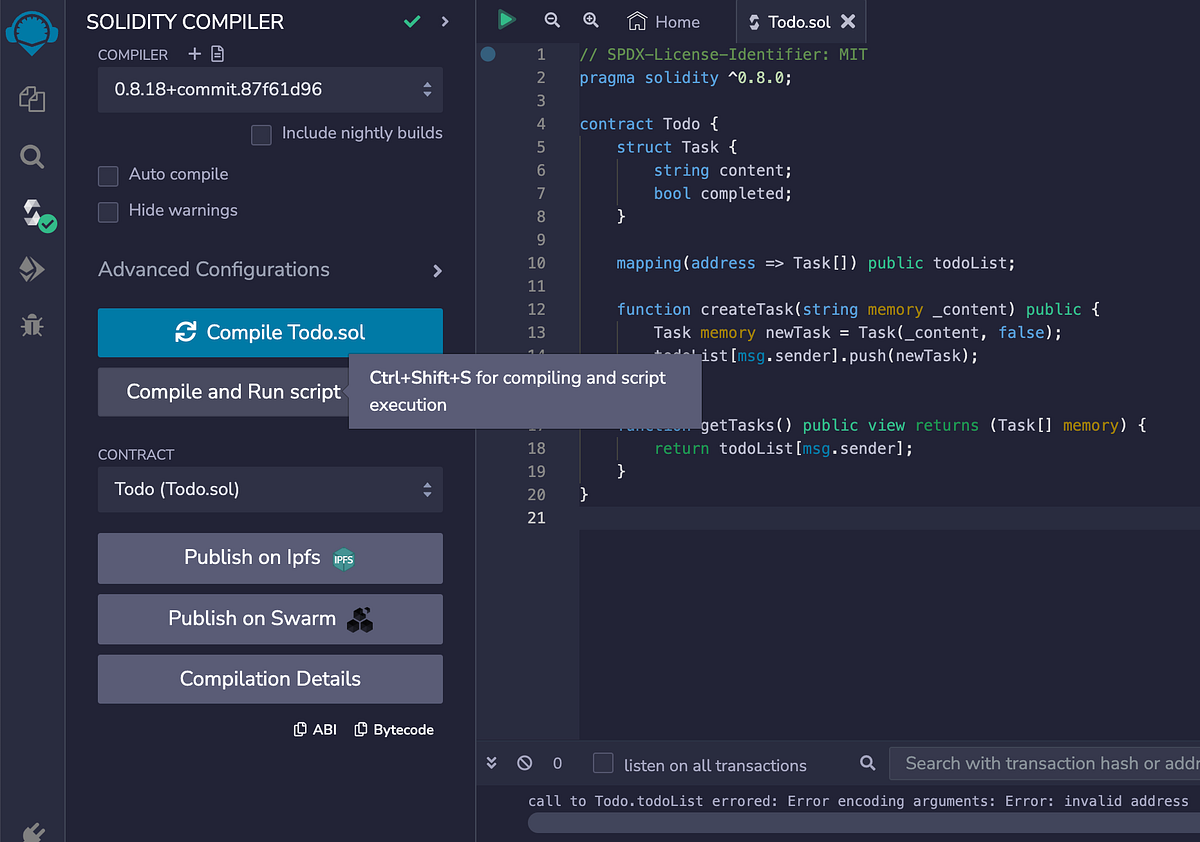Screen dimensions: 1200x842
Task: Zoom out on the editor text
Action: click(x=552, y=20)
